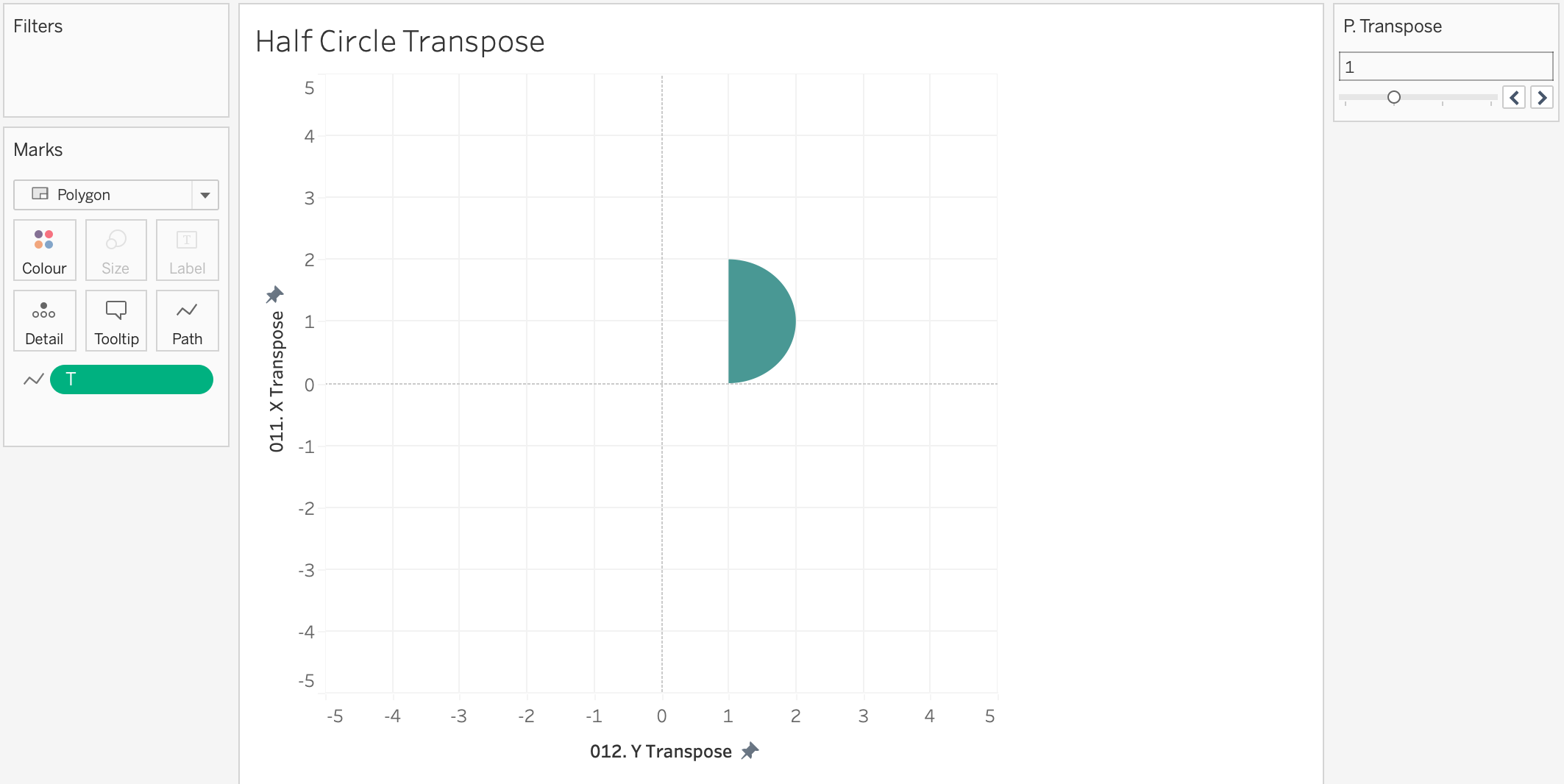
Task: Open the Tooltip marks card
Action: pos(115,321)
